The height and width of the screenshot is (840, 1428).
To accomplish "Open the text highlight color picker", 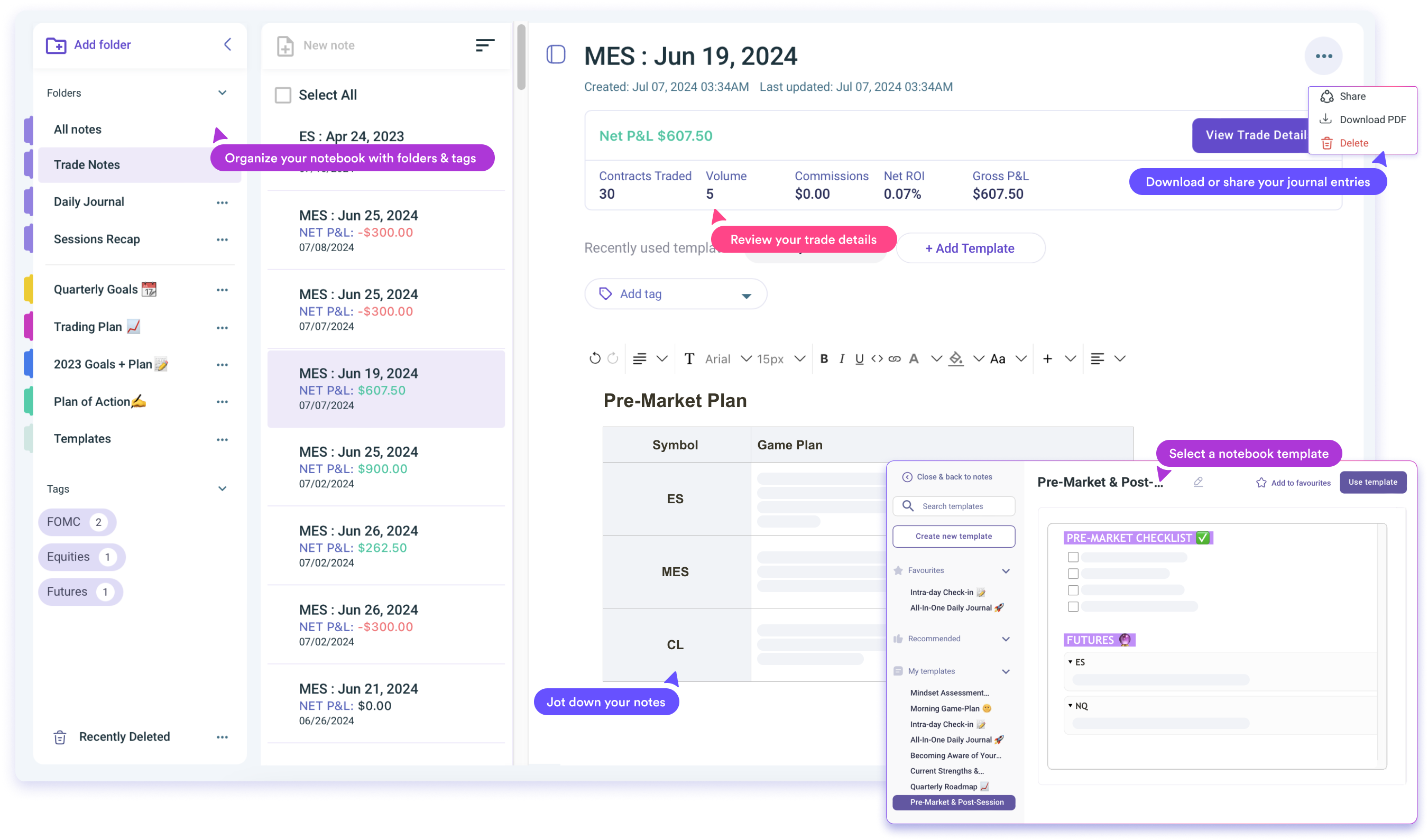I will tap(956, 358).
